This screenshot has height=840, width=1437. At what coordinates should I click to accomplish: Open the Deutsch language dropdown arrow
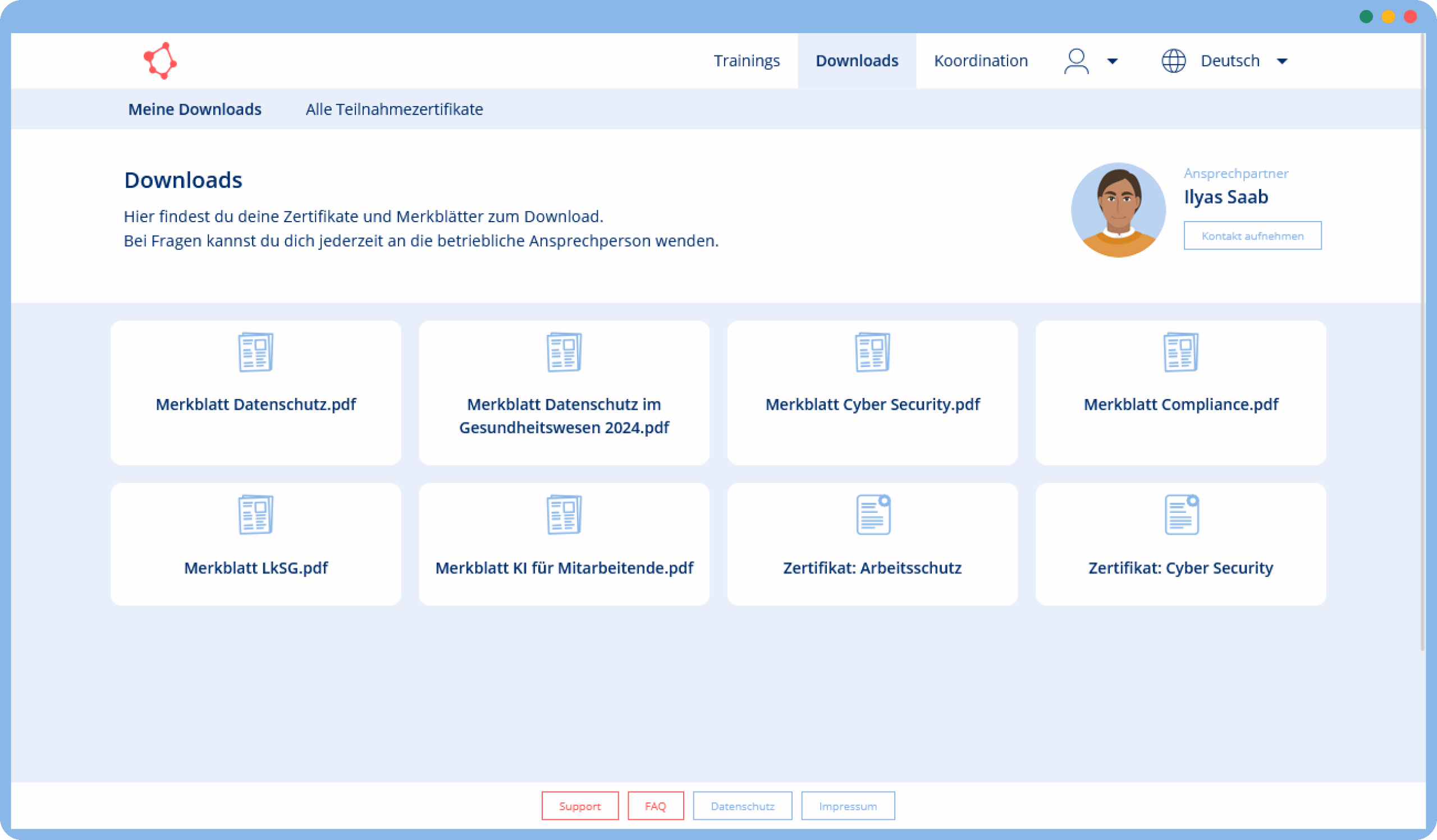(1282, 61)
